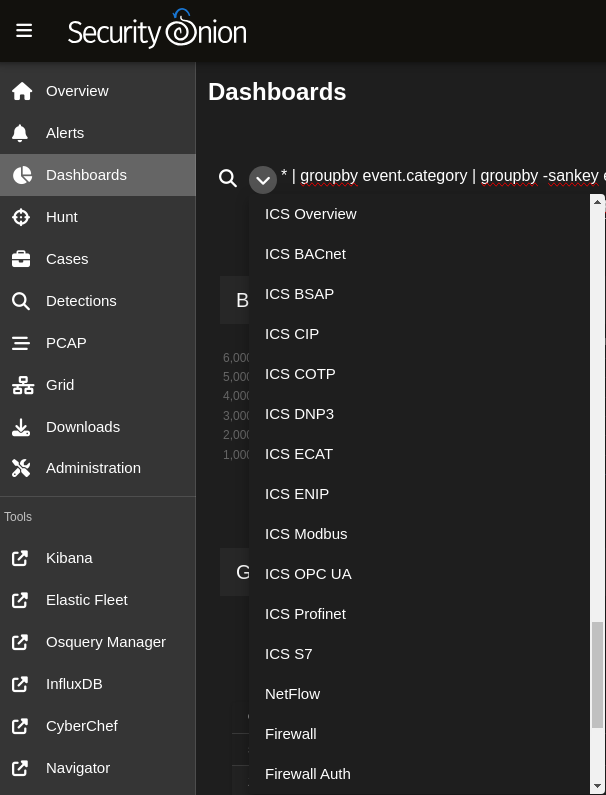This screenshot has height=795, width=606.
Task: Pick ICS DNP3 dashboard
Action: pyautogui.click(x=419, y=414)
